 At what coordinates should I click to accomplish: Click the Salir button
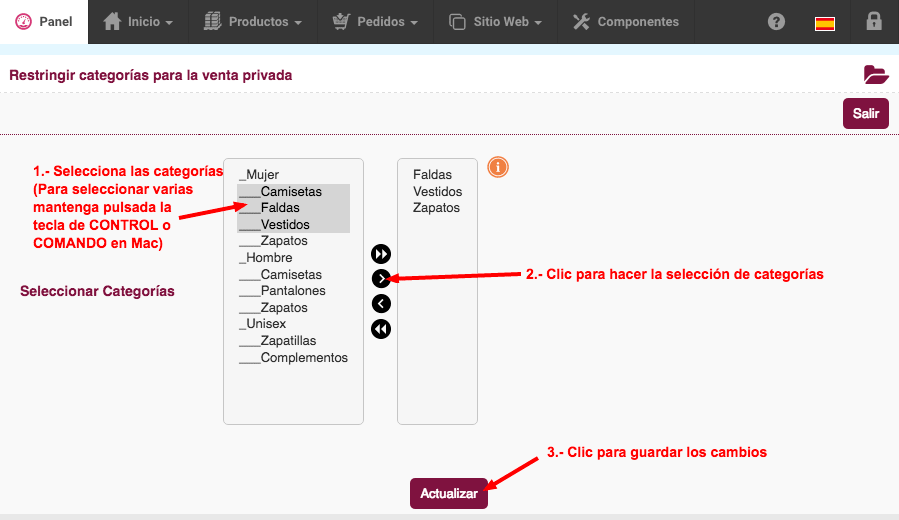[x=865, y=114]
